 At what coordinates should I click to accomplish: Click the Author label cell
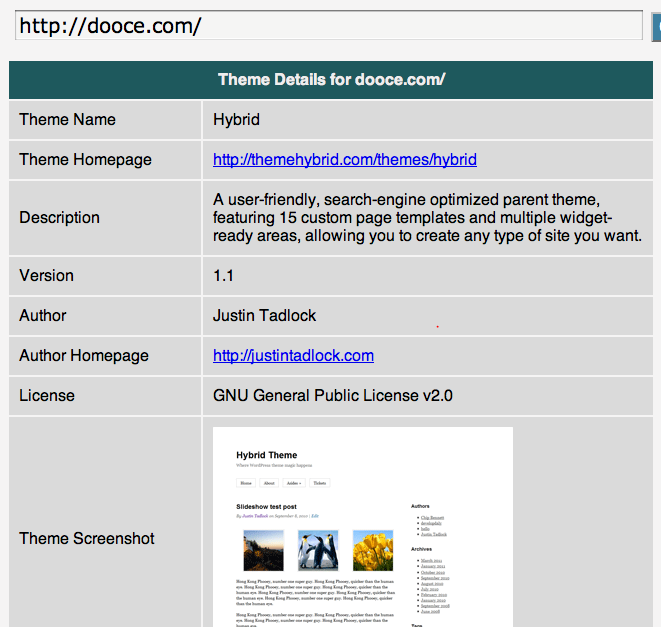[105, 316]
